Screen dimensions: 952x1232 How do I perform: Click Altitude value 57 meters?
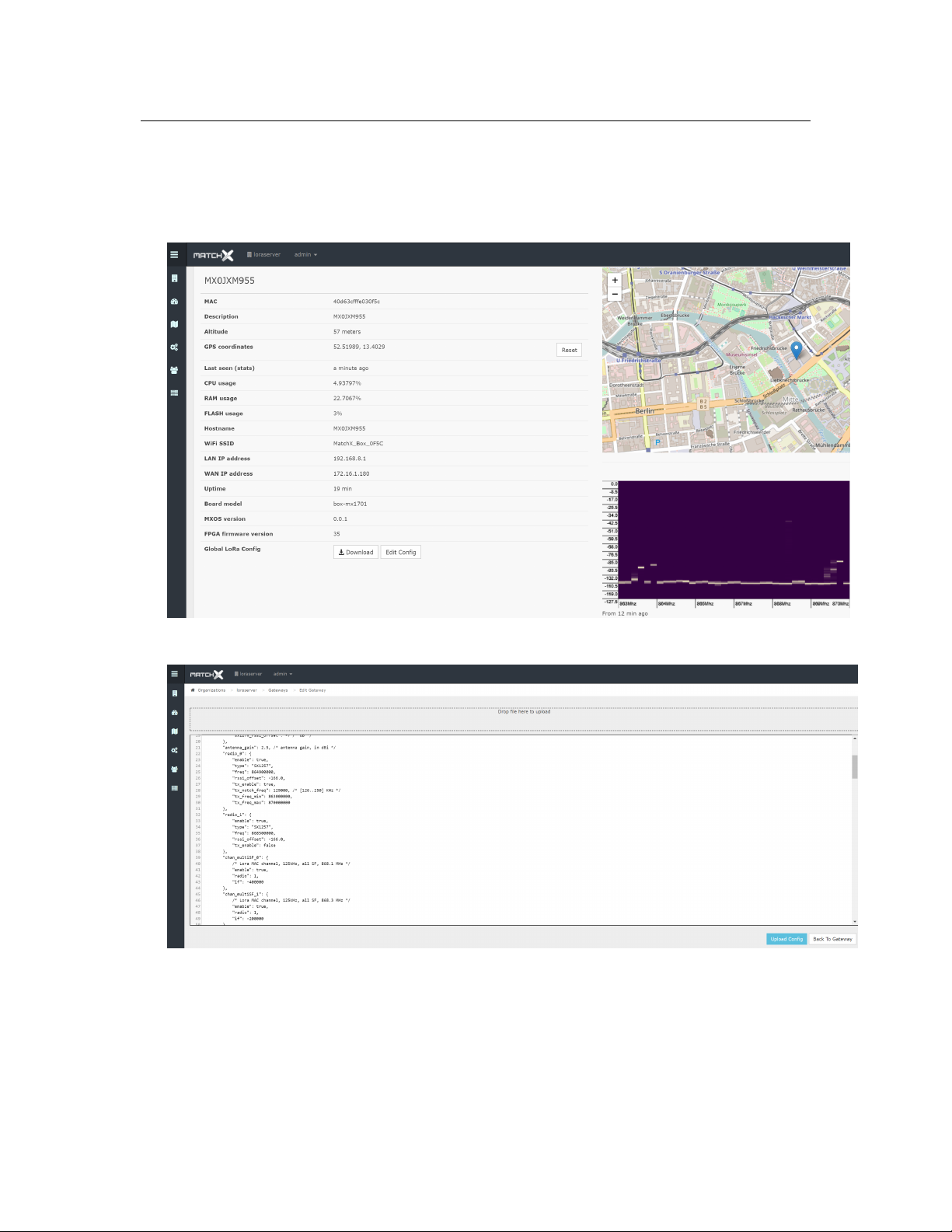click(x=347, y=332)
